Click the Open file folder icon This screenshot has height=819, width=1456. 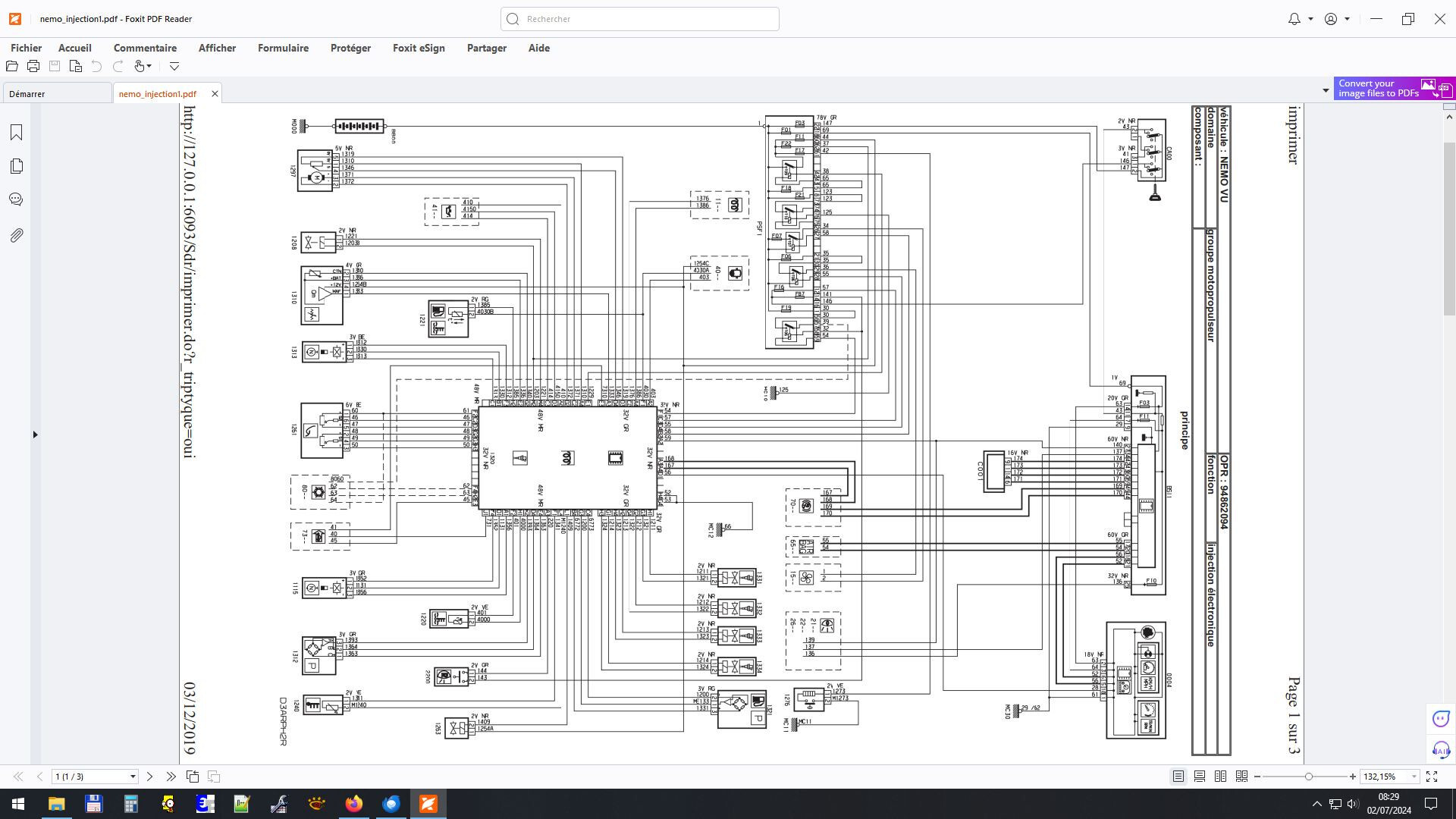[x=12, y=66]
